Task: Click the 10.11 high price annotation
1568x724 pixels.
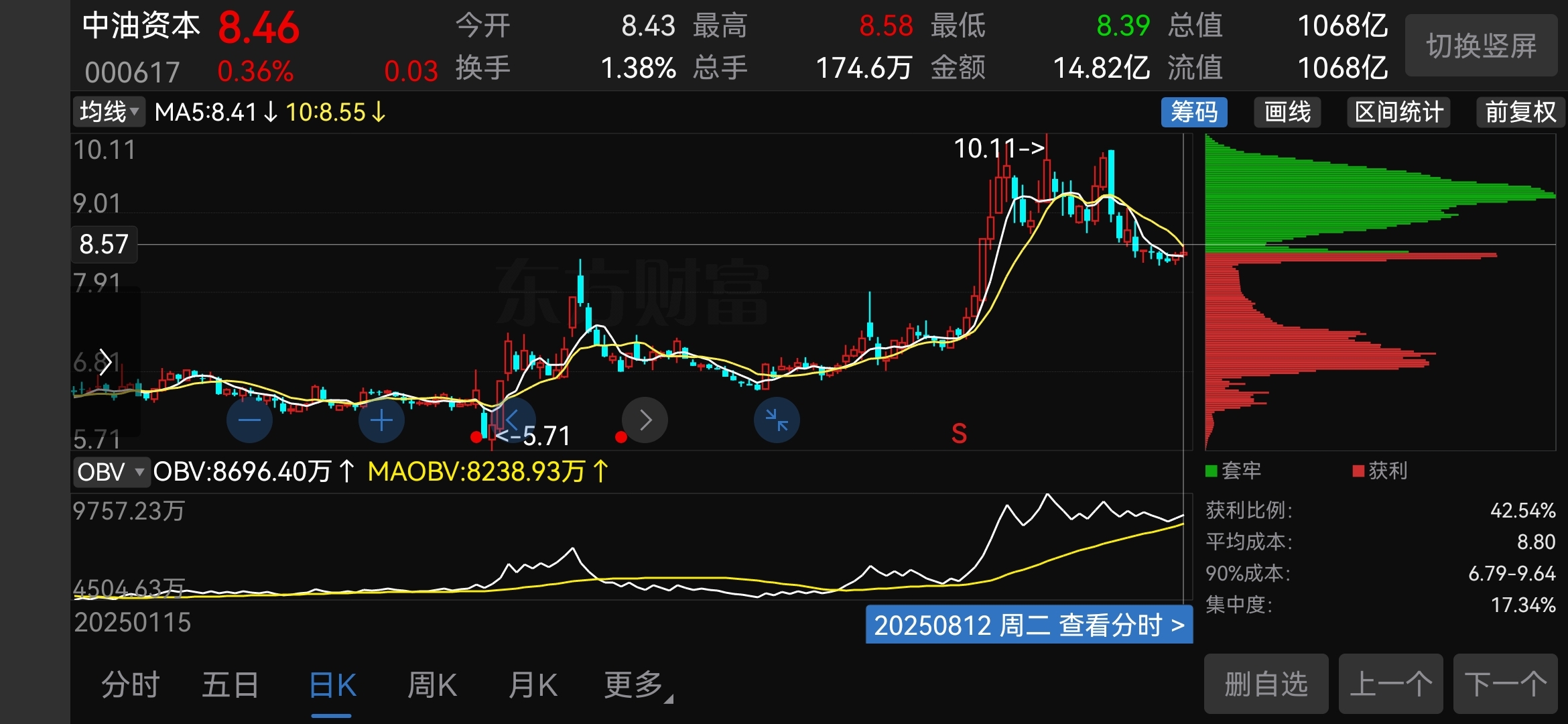Action: pyautogui.click(x=999, y=148)
